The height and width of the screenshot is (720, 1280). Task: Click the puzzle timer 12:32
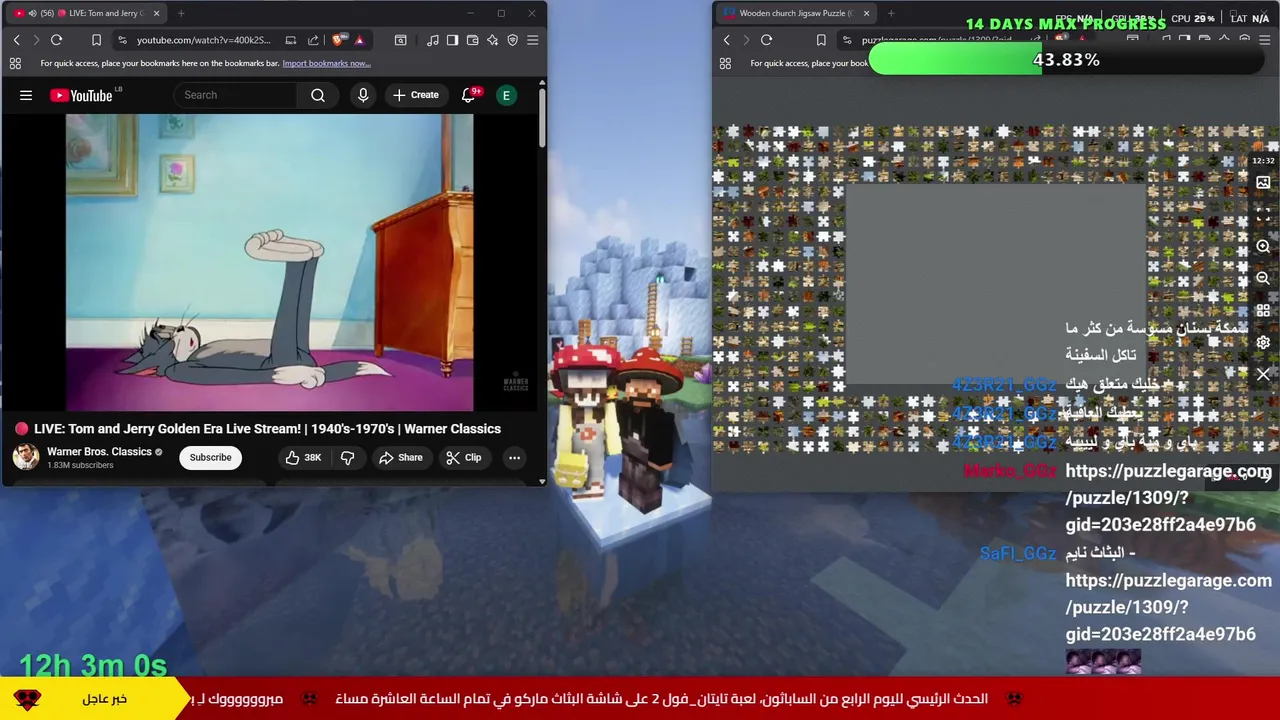coord(1263,161)
